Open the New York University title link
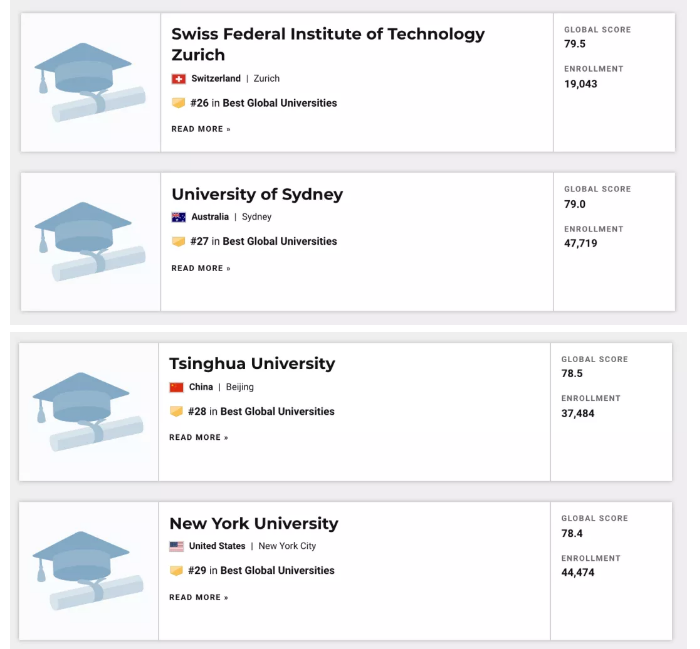This screenshot has height=649, width=700. click(x=254, y=524)
